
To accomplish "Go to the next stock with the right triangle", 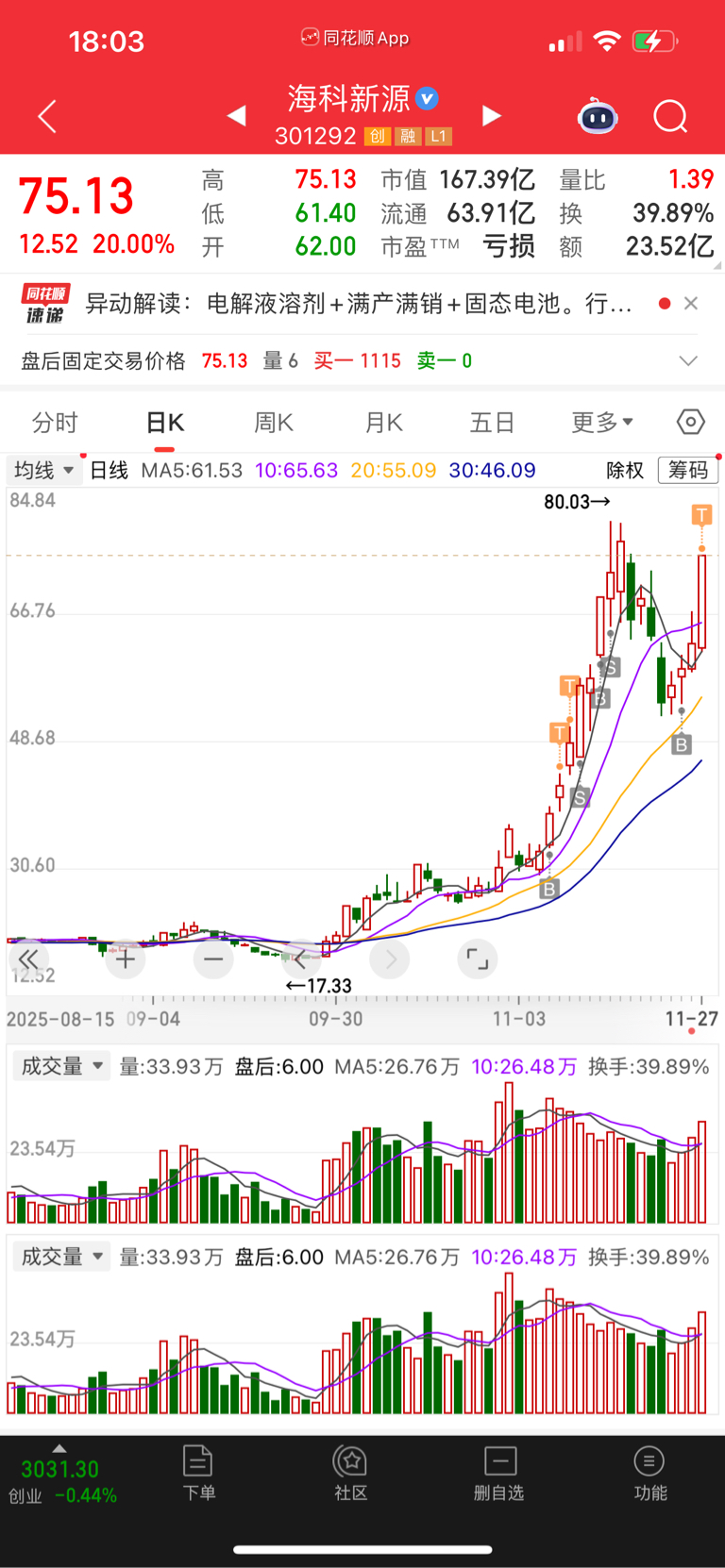I will [x=491, y=116].
